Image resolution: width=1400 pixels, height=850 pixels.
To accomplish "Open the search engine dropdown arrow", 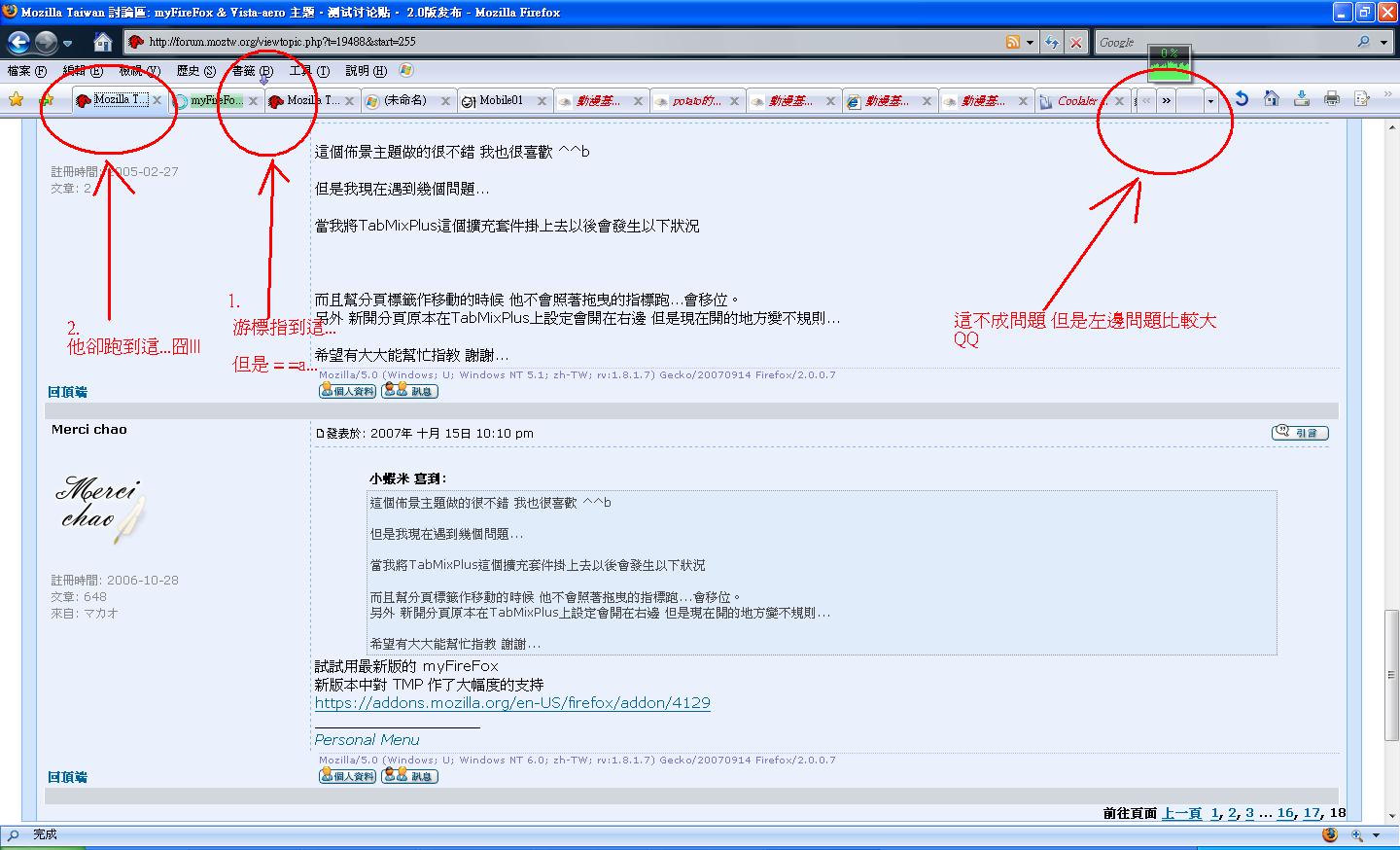I will click(1383, 42).
